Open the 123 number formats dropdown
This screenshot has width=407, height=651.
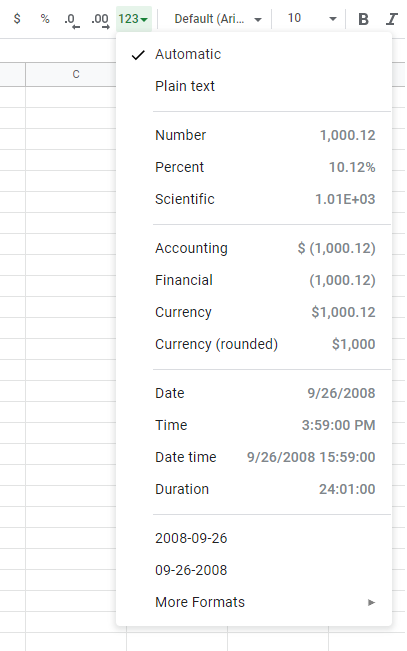coord(134,19)
